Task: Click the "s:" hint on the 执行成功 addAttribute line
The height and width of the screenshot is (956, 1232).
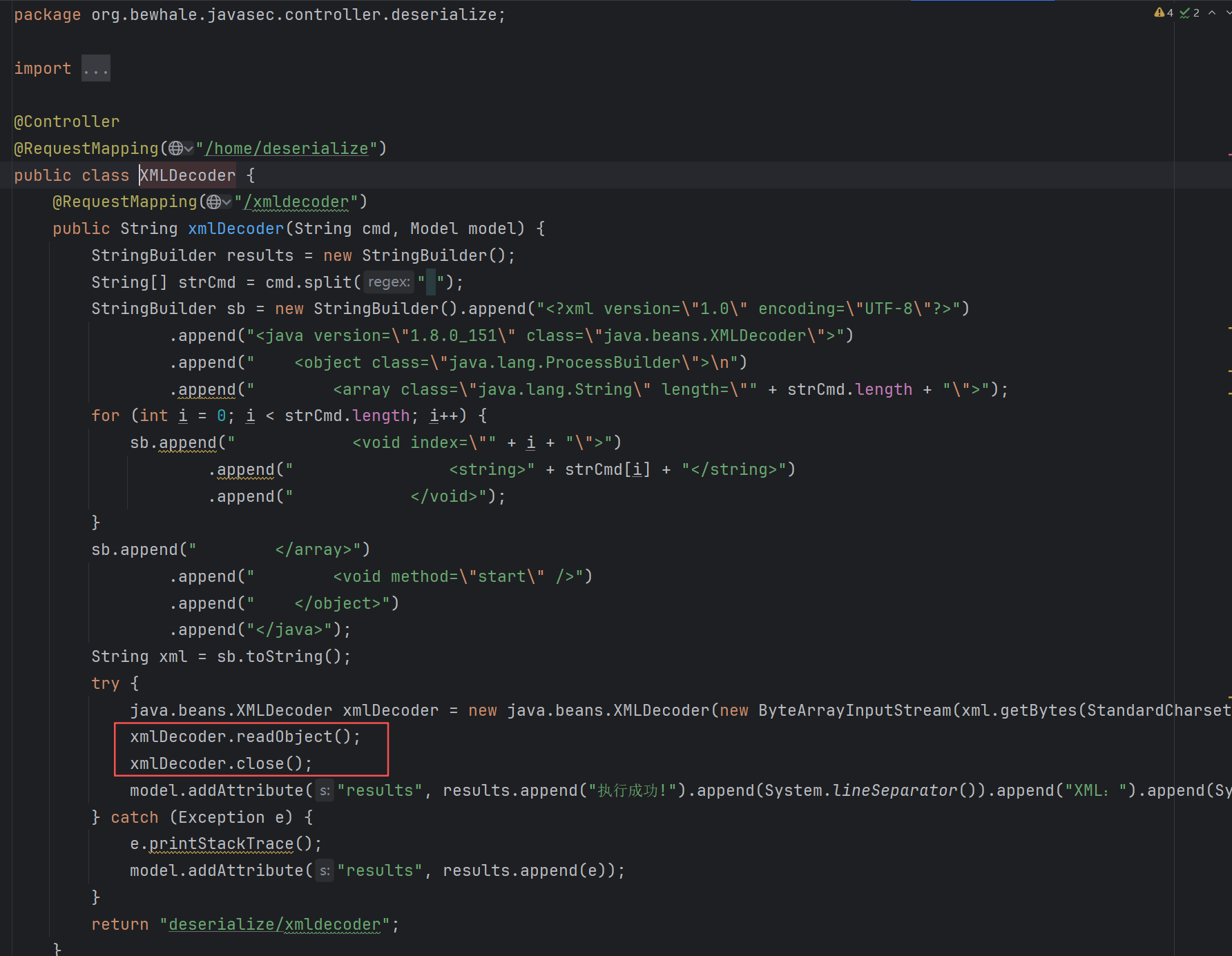Action: point(325,790)
